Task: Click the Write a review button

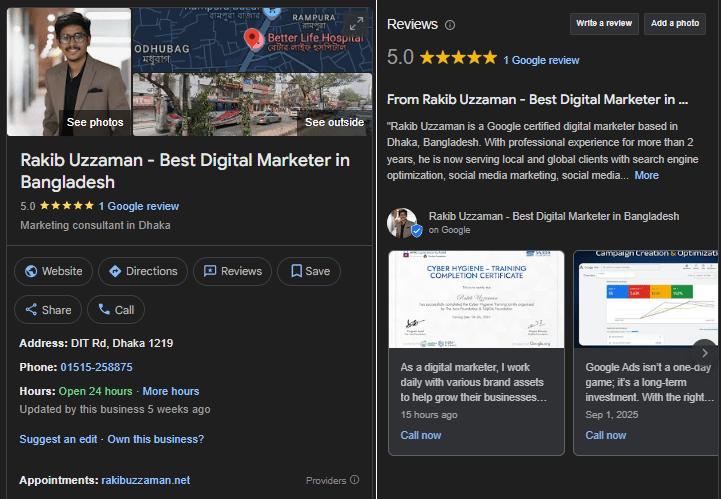Action: pos(604,23)
